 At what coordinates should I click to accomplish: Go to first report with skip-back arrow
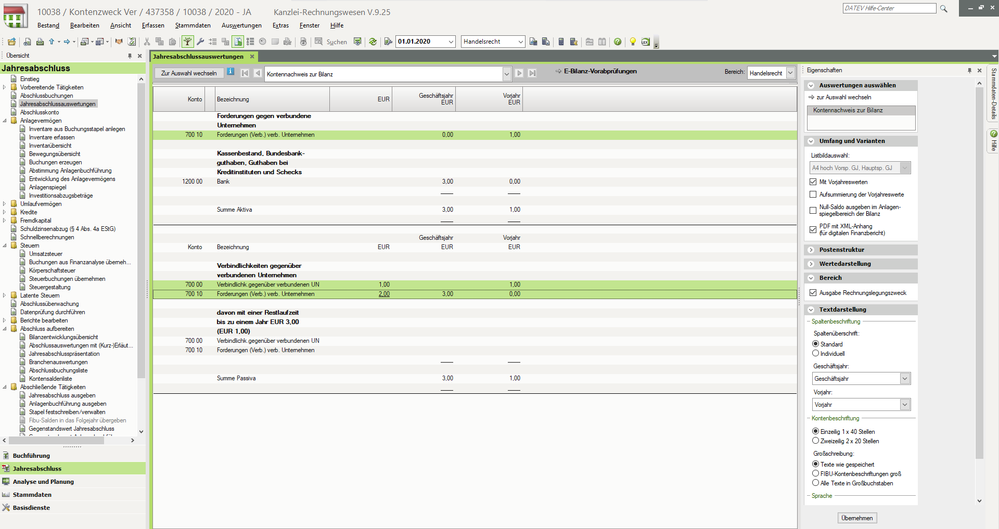pyautogui.click(x=245, y=73)
